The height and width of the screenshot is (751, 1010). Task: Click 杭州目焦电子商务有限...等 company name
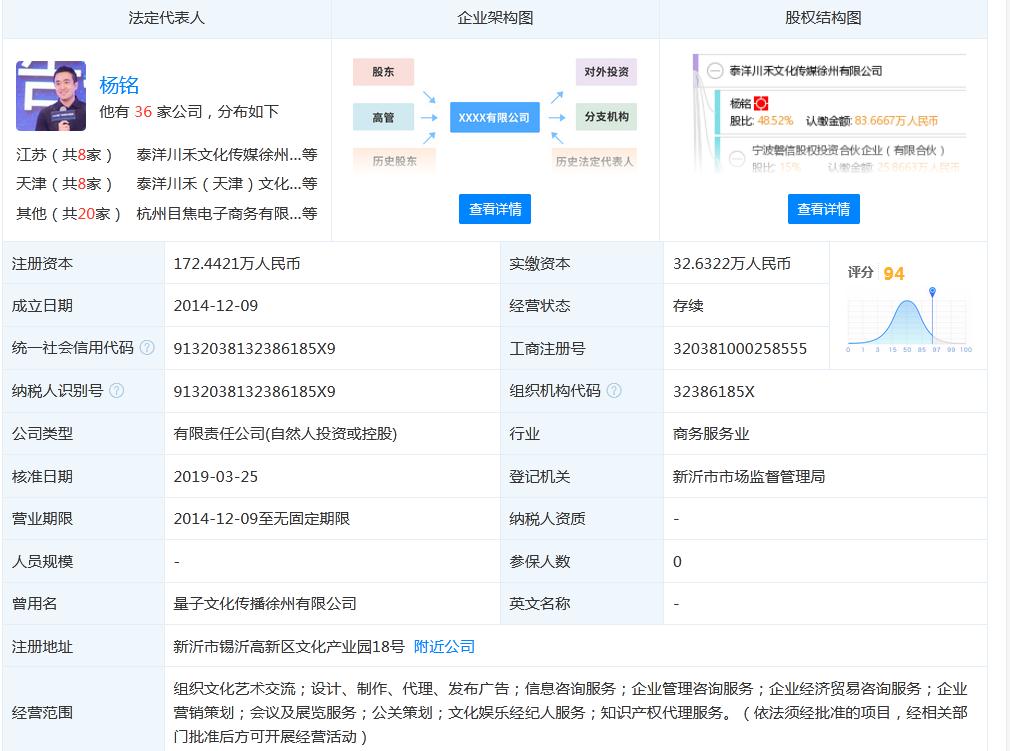[x=227, y=213]
